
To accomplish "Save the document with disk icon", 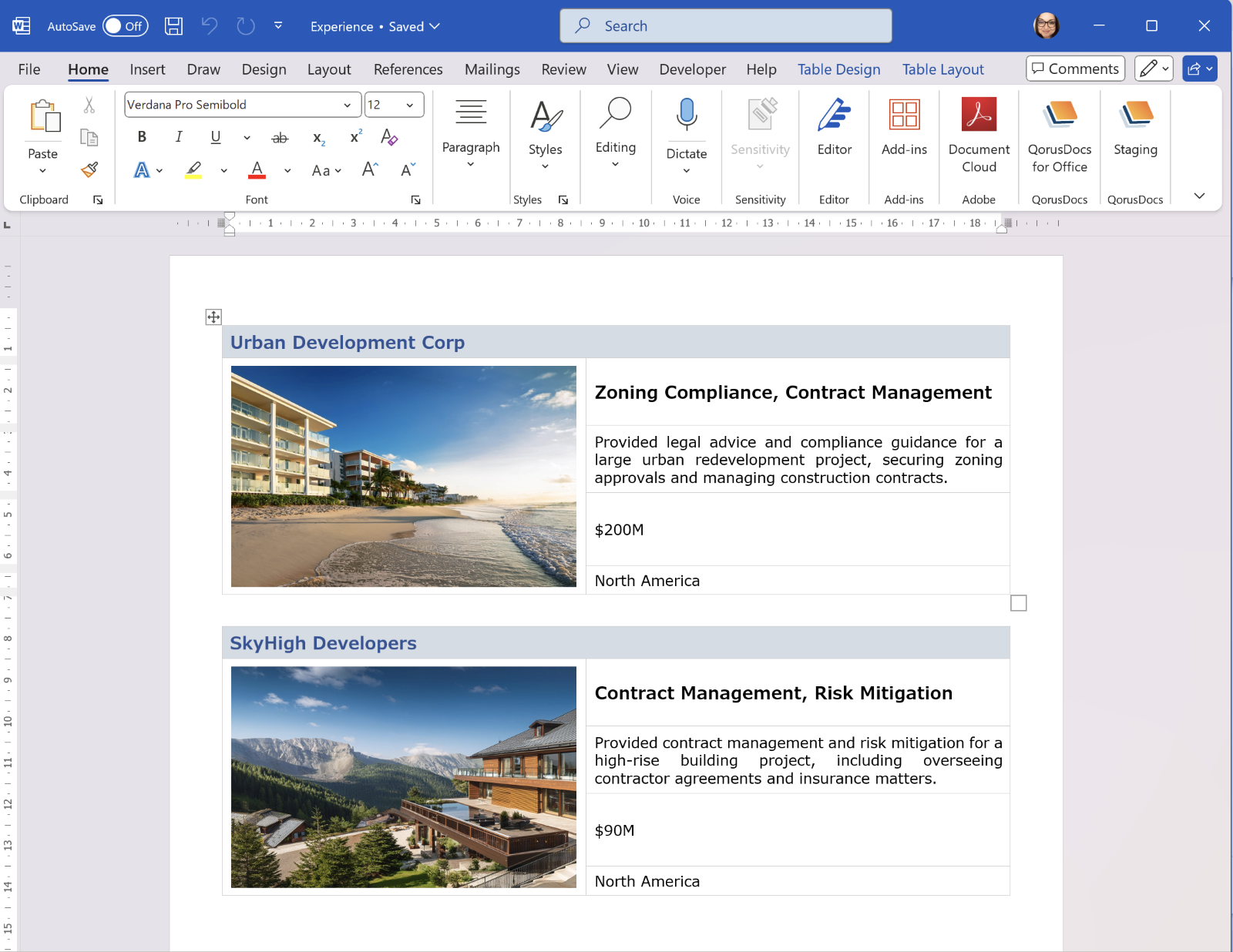I will tap(174, 26).
